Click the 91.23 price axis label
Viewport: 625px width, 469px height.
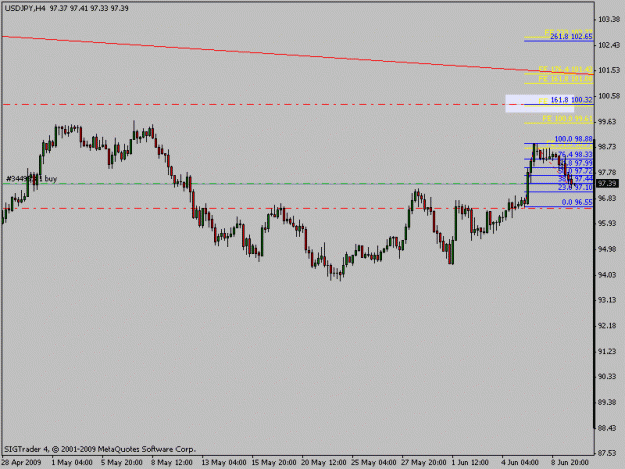609,351
